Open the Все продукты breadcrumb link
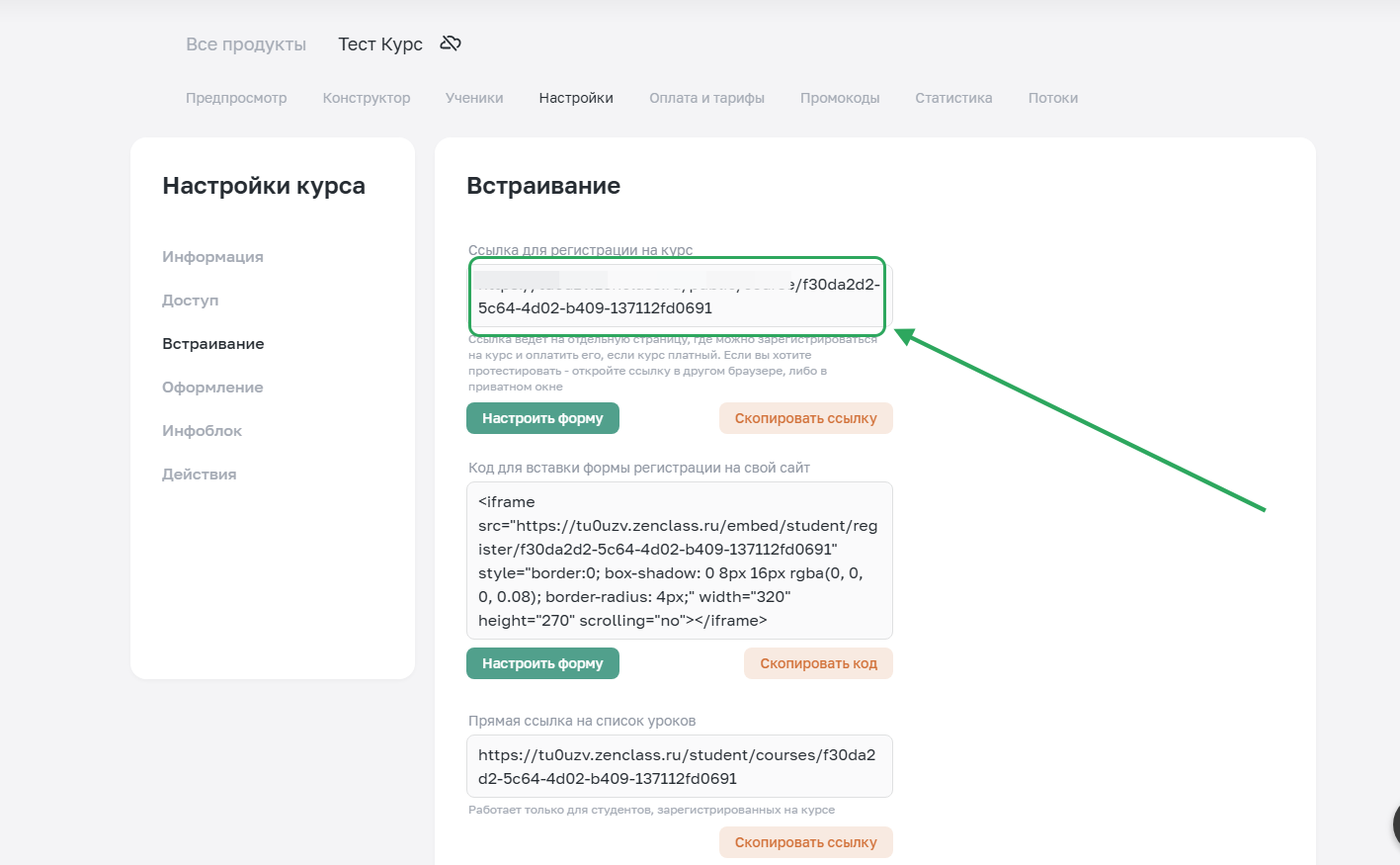This screenshot has width=1400, height=865. pos(246,44)
